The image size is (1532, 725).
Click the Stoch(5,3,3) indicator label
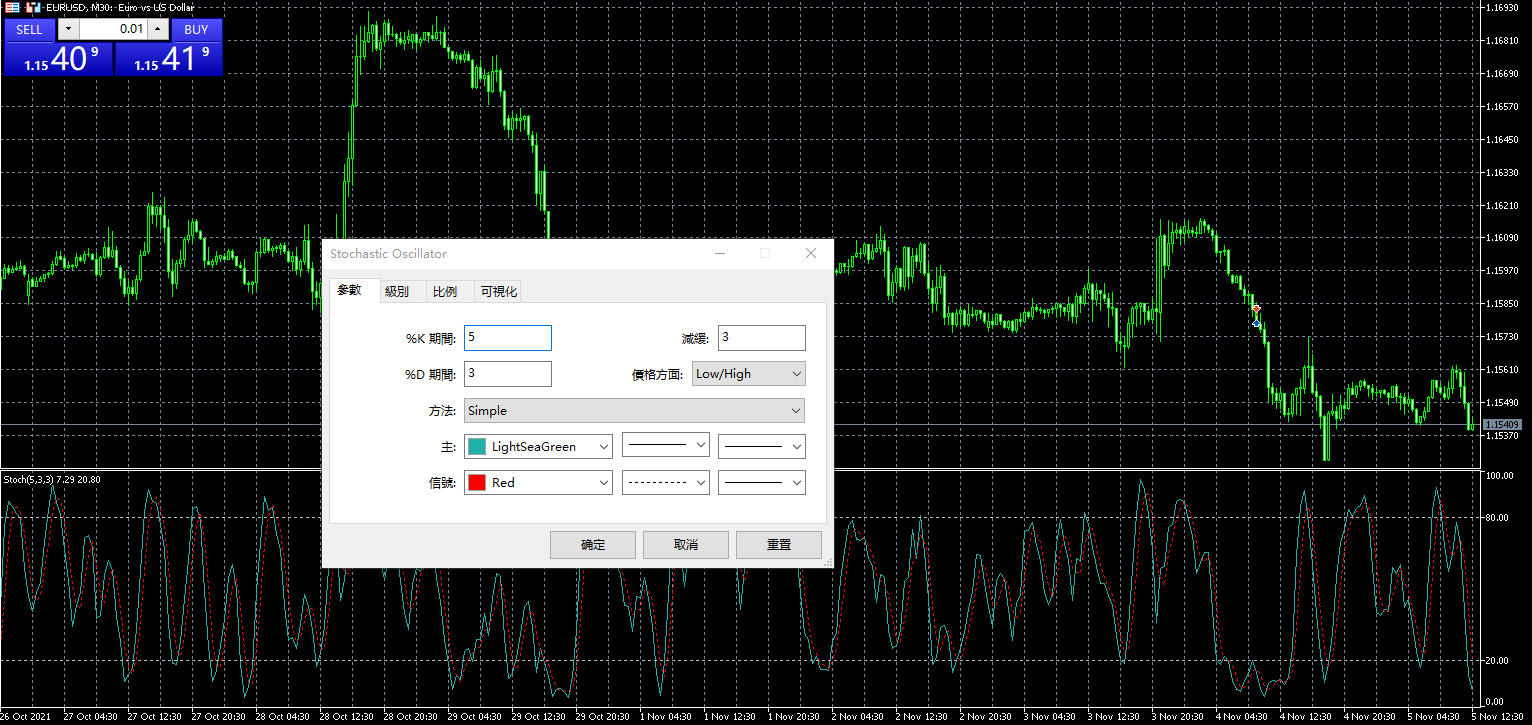51,479
